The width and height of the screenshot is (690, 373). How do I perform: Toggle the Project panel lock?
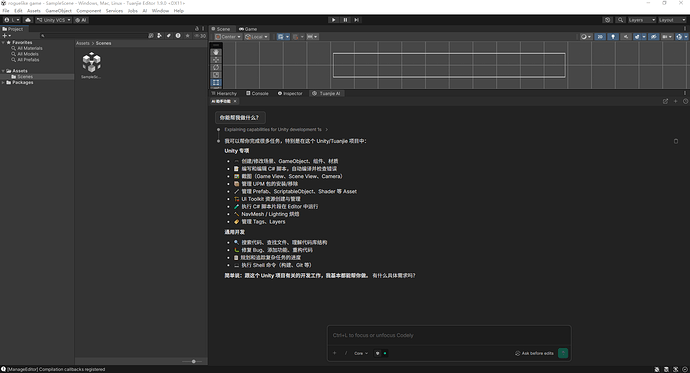click(x=197, y=29)
